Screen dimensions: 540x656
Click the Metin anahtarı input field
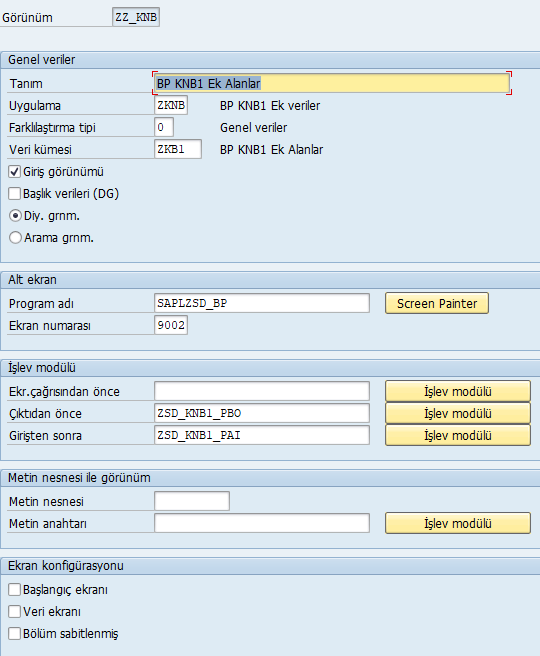pos(262,523)
